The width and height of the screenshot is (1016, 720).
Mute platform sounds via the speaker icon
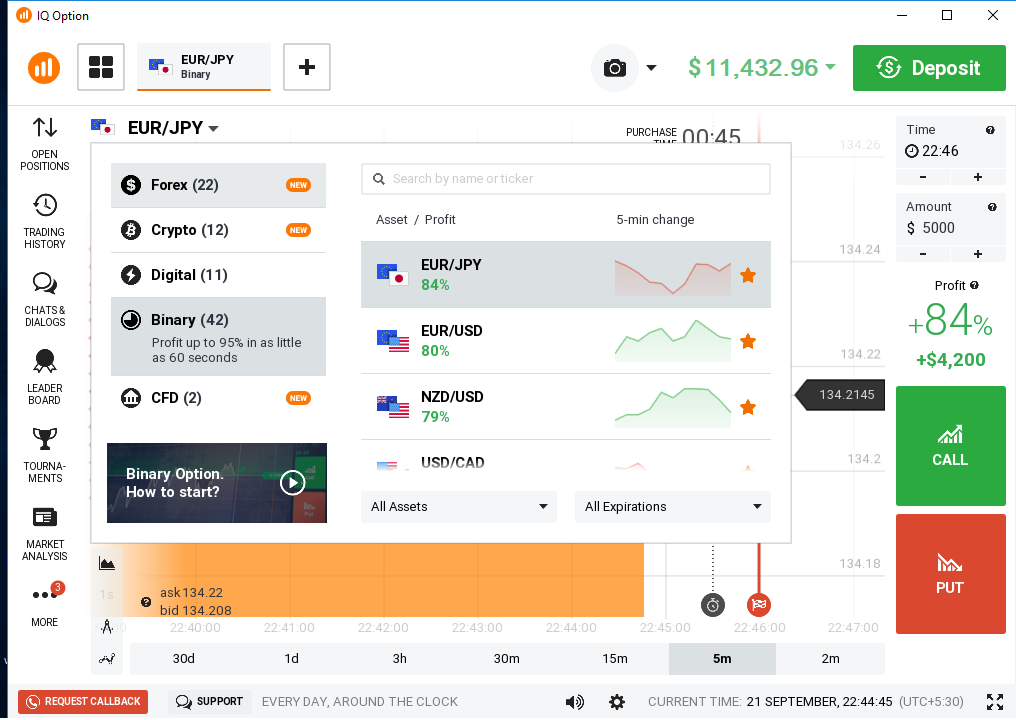click(x=575, y=701)
